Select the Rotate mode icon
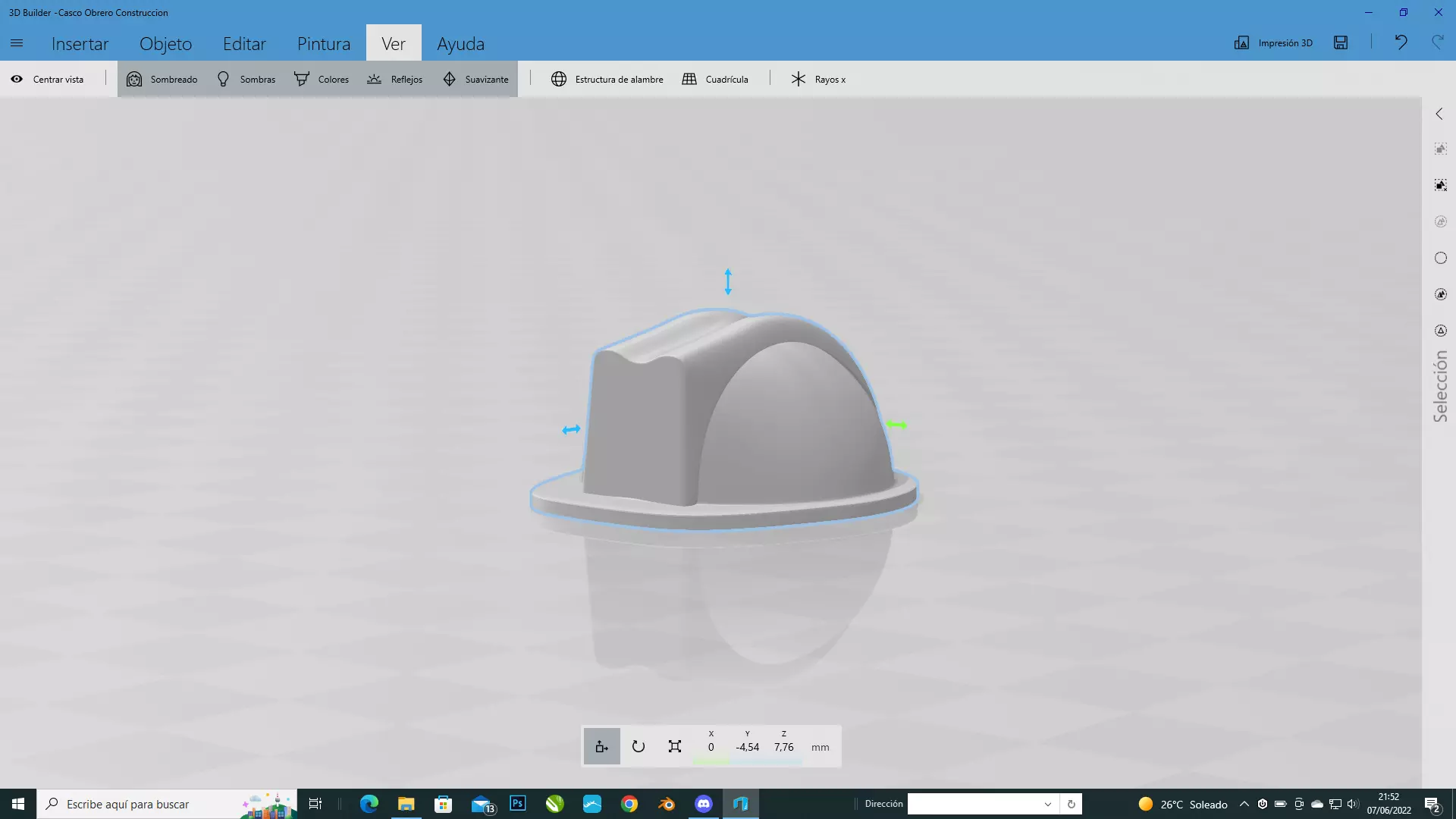1456x819 pixels. (638, 746)
